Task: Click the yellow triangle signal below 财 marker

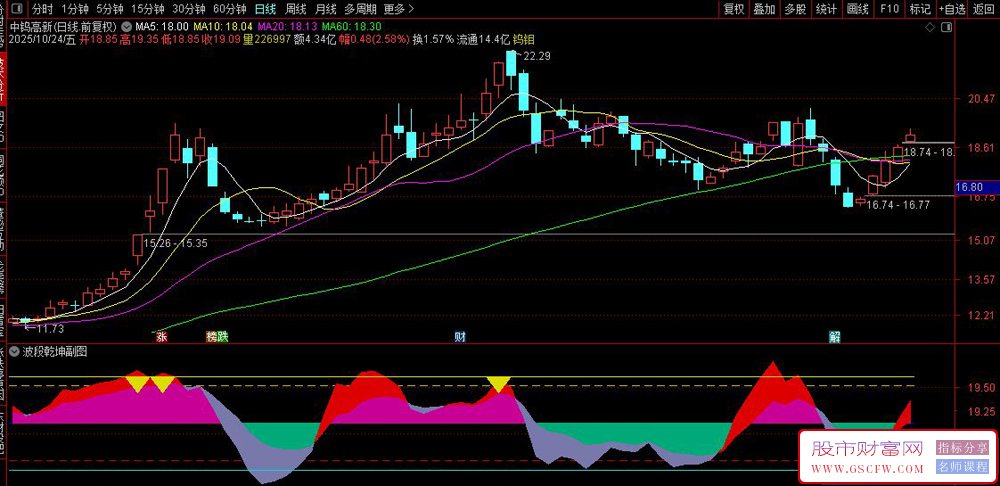Action: pos(498,383)
